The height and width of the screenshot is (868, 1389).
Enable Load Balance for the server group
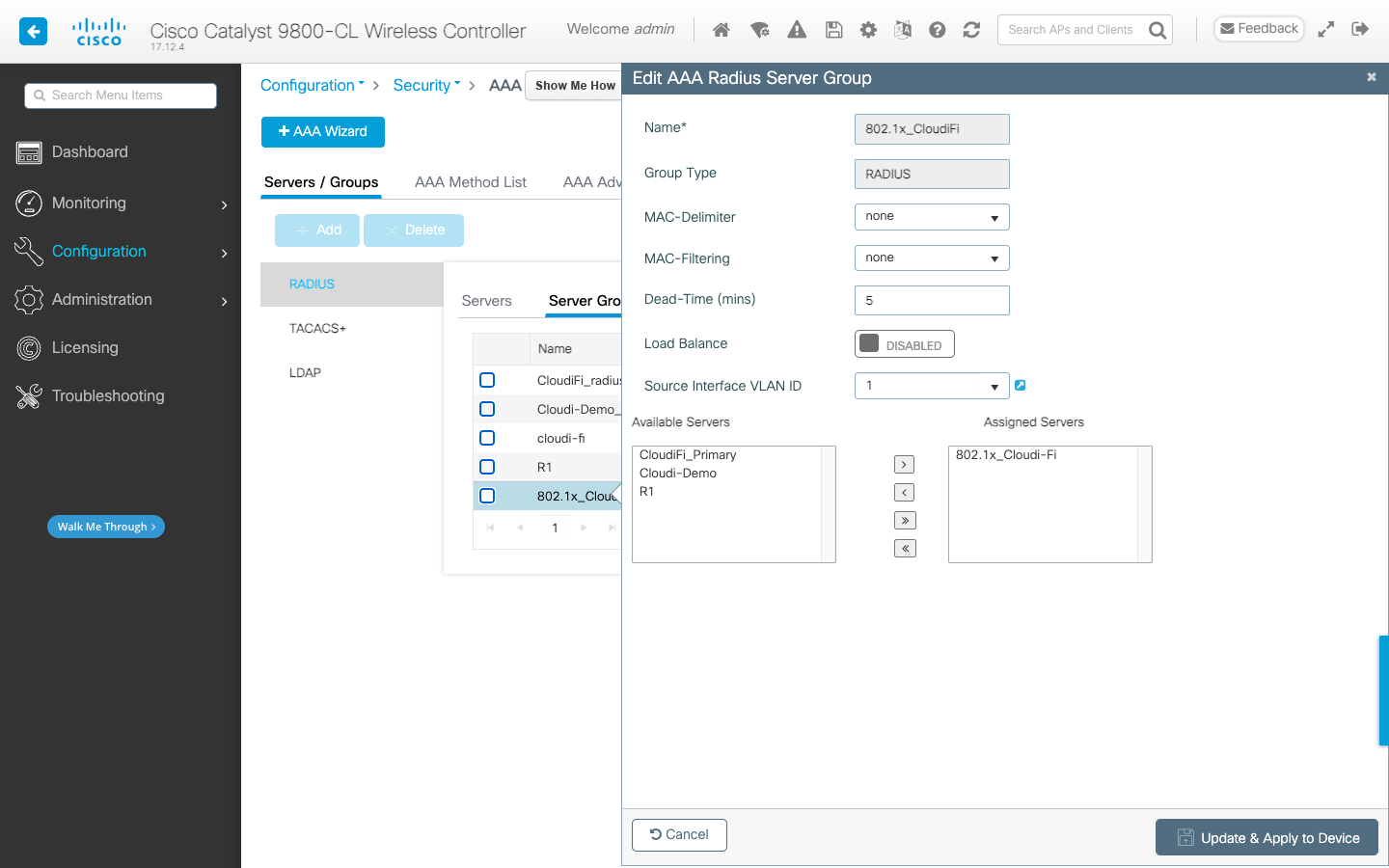(904, 343)
